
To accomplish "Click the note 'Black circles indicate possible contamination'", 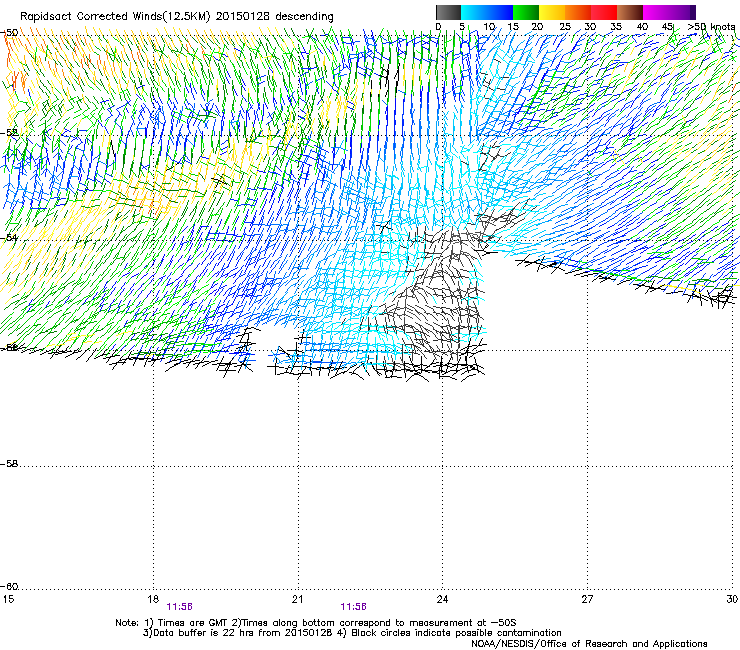I will [456, 633].
